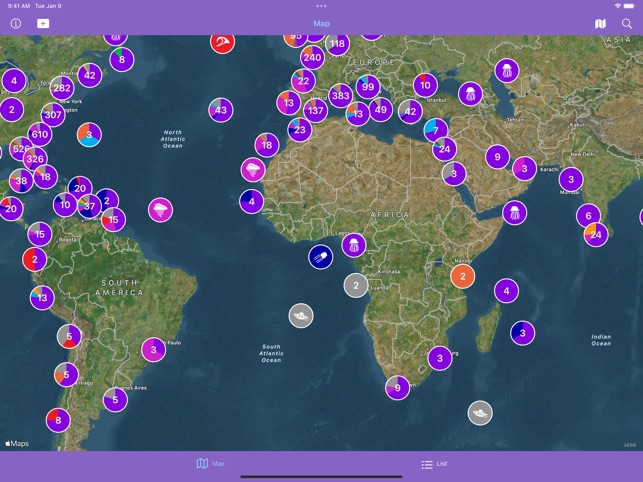Tap the Legal link on map
643x482 pixels.
point(630,444)
